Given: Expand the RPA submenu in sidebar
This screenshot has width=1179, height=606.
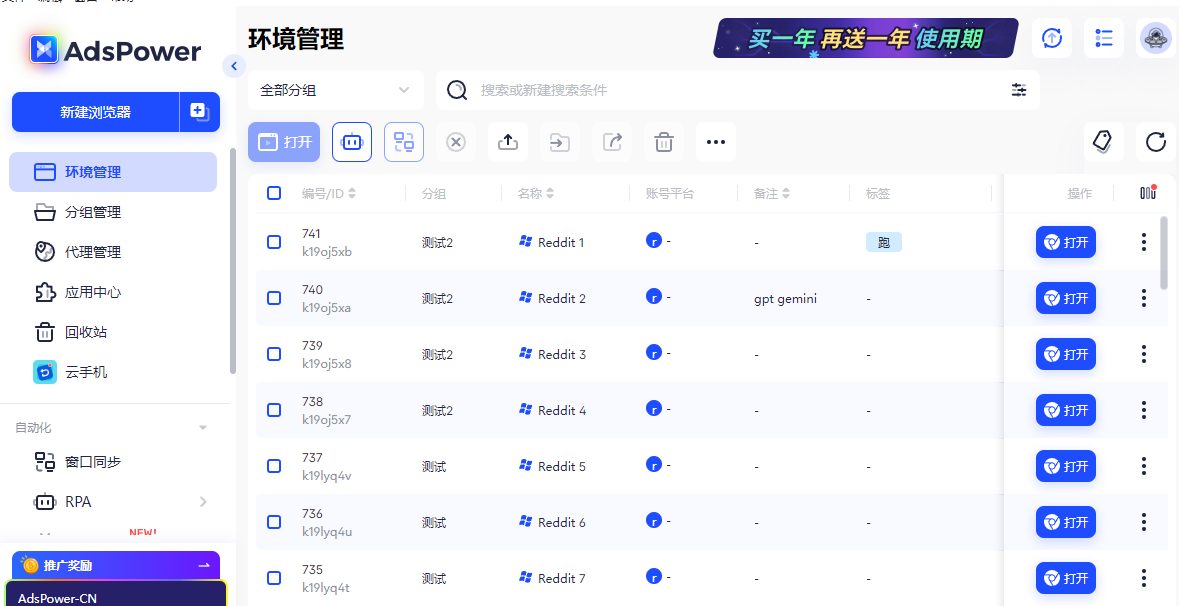Looking at the screenshot, I should 203,502.
